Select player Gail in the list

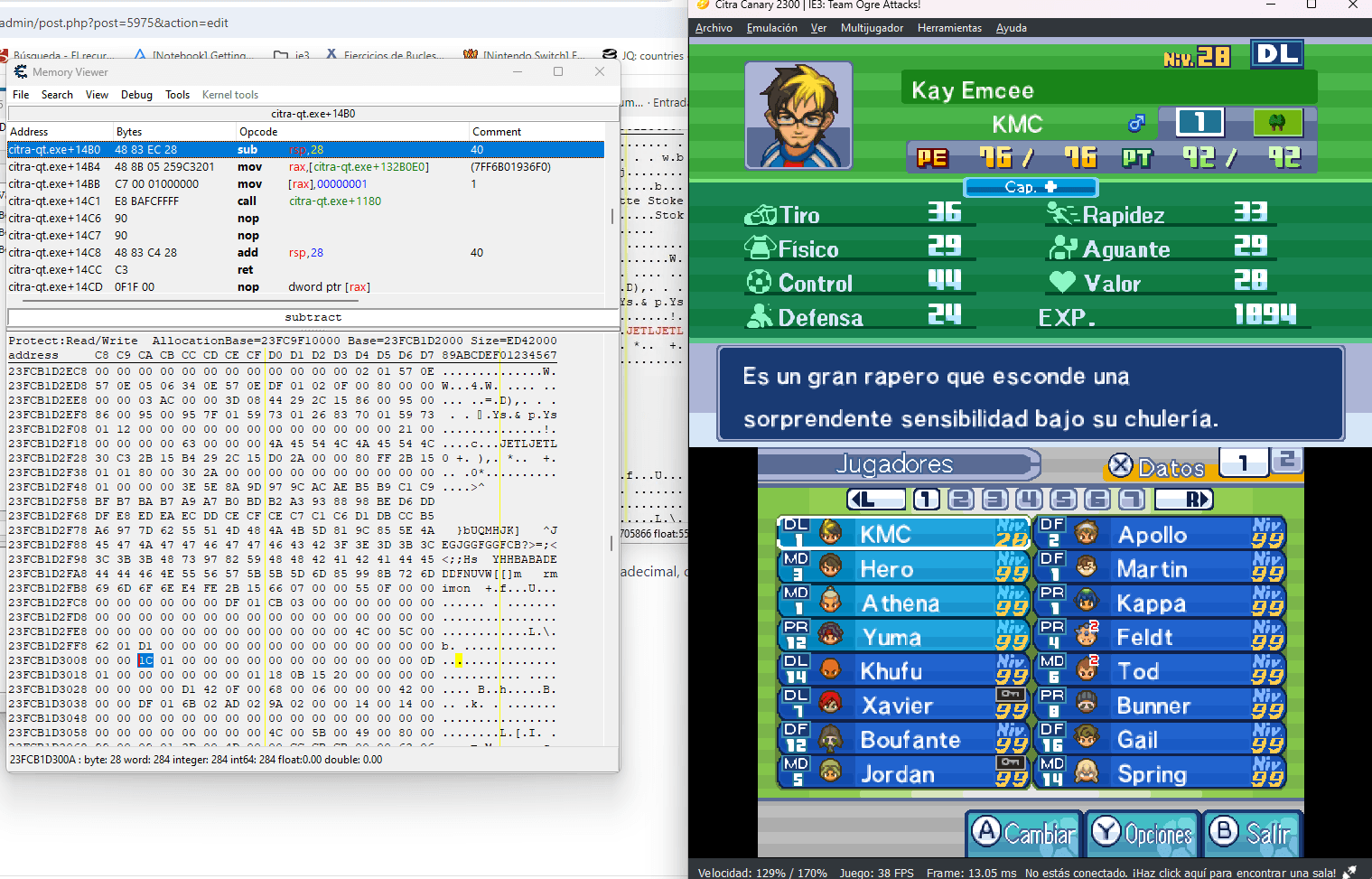click(1161, 739)
